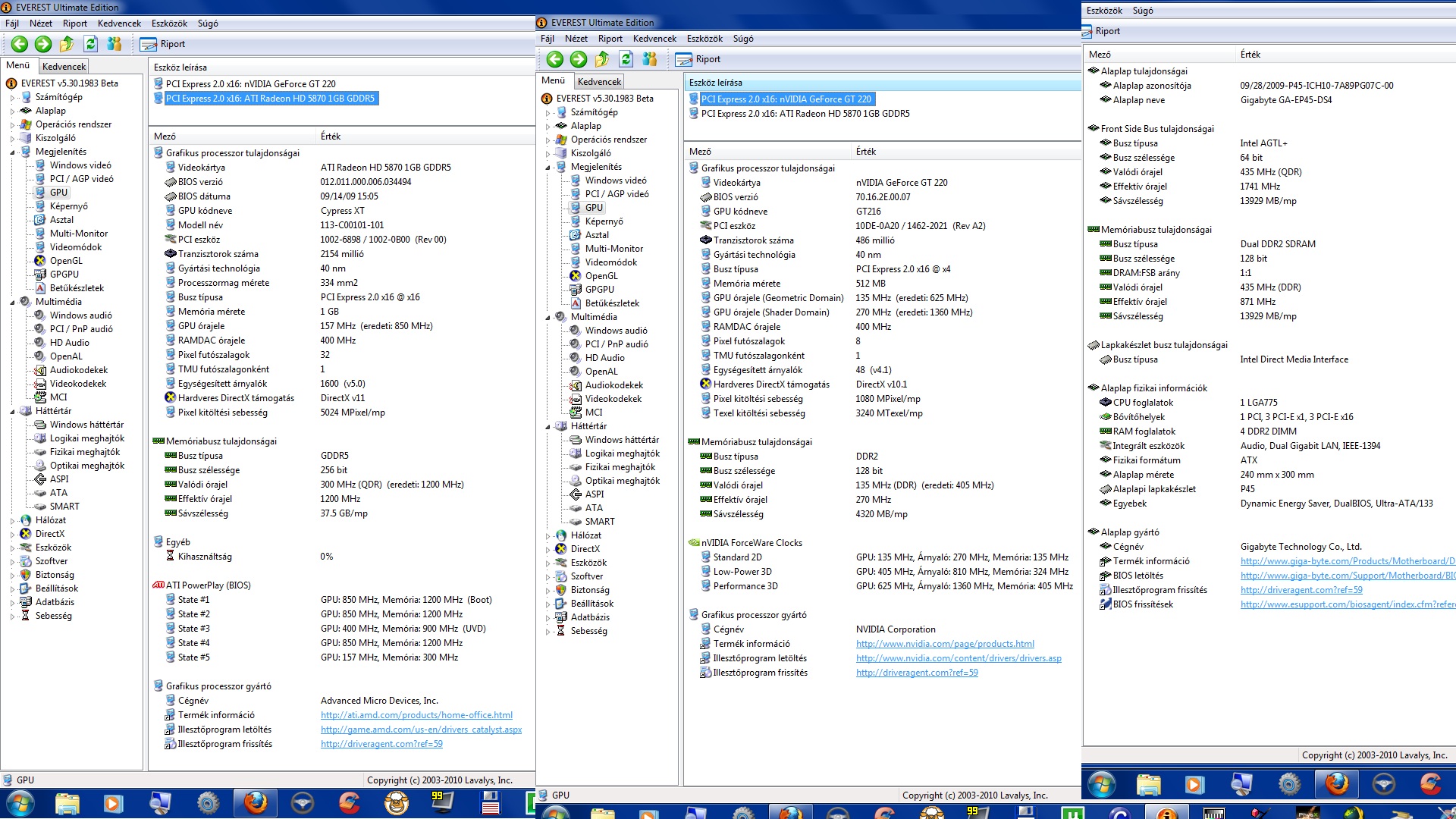Expand Hálózat in the left window tree
The height and width of the screenshot is (819, 1456).
(x=13, y=521)
